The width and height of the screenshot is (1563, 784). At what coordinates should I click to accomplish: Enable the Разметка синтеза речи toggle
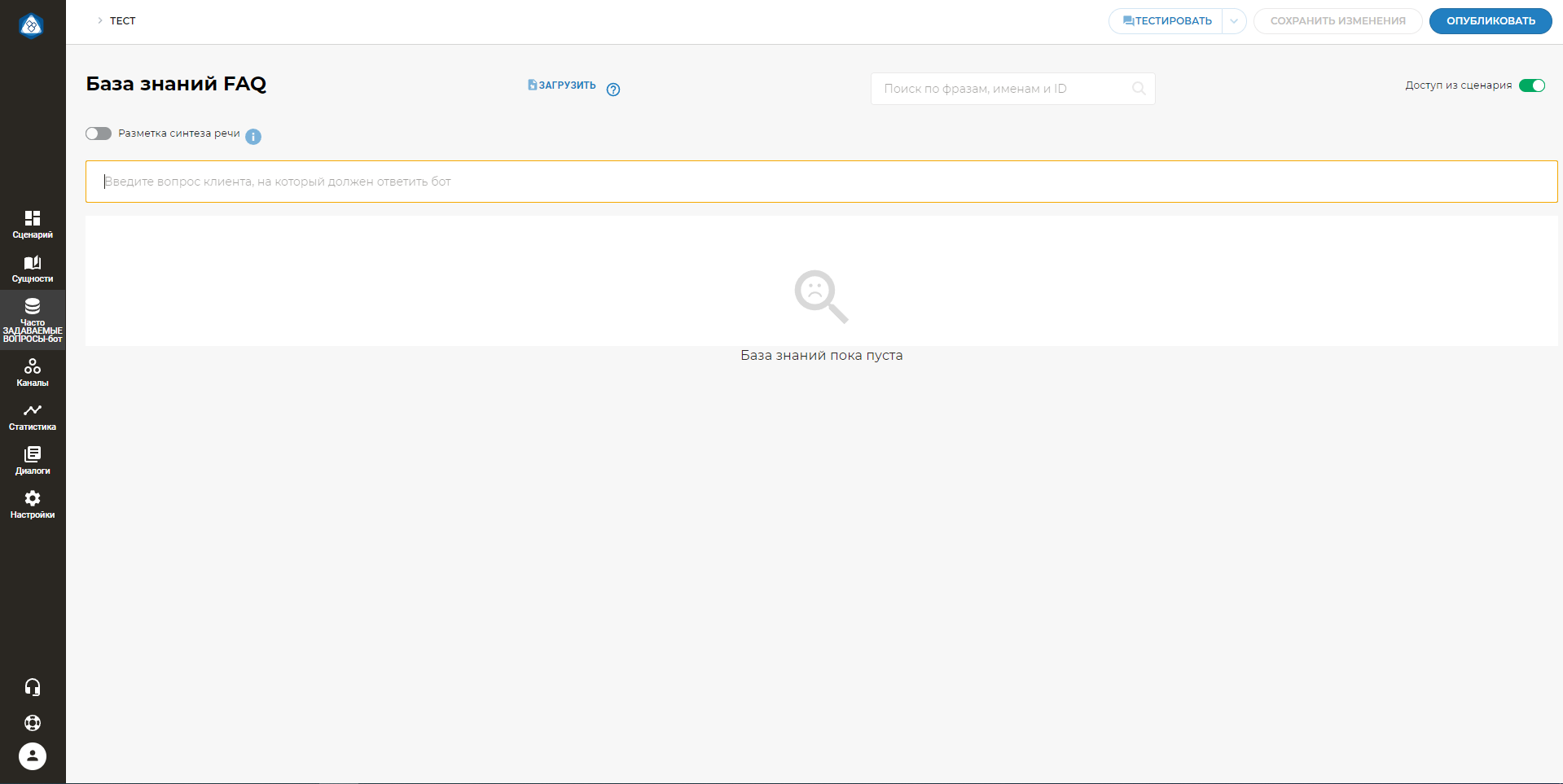pyautogui.click(x=99, y=134)
